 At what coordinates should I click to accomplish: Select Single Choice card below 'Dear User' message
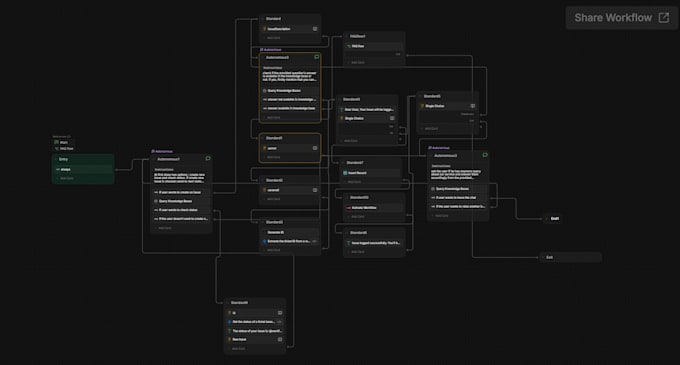367,118
